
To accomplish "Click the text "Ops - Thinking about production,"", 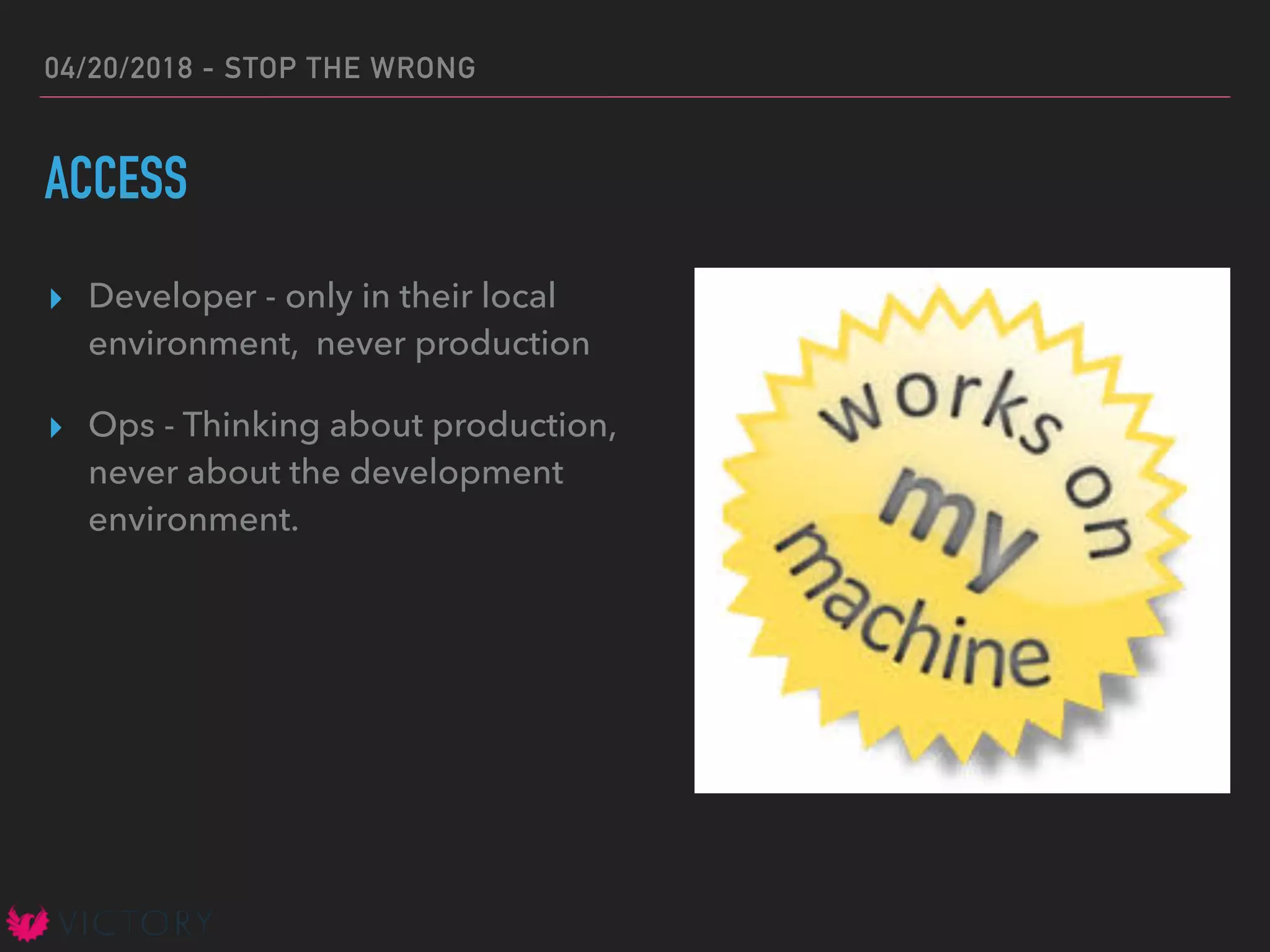I will coord(352,426).
